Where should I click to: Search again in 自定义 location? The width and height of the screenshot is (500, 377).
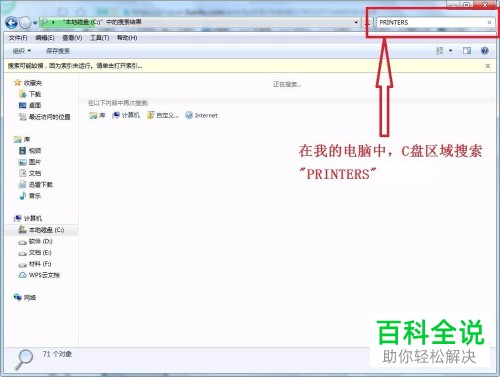(163, 115)
